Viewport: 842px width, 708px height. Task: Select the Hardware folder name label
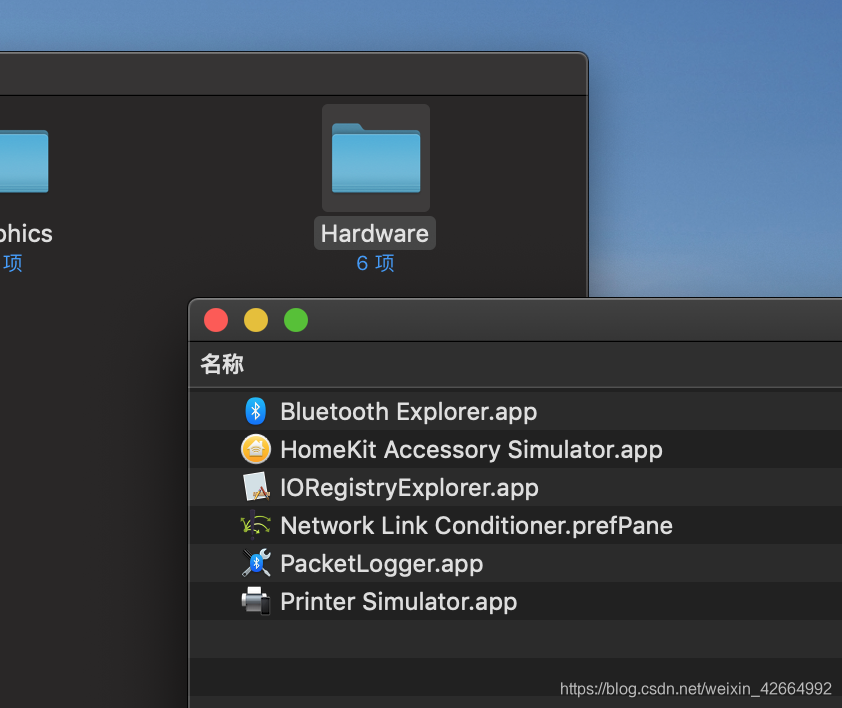point(375,233)
